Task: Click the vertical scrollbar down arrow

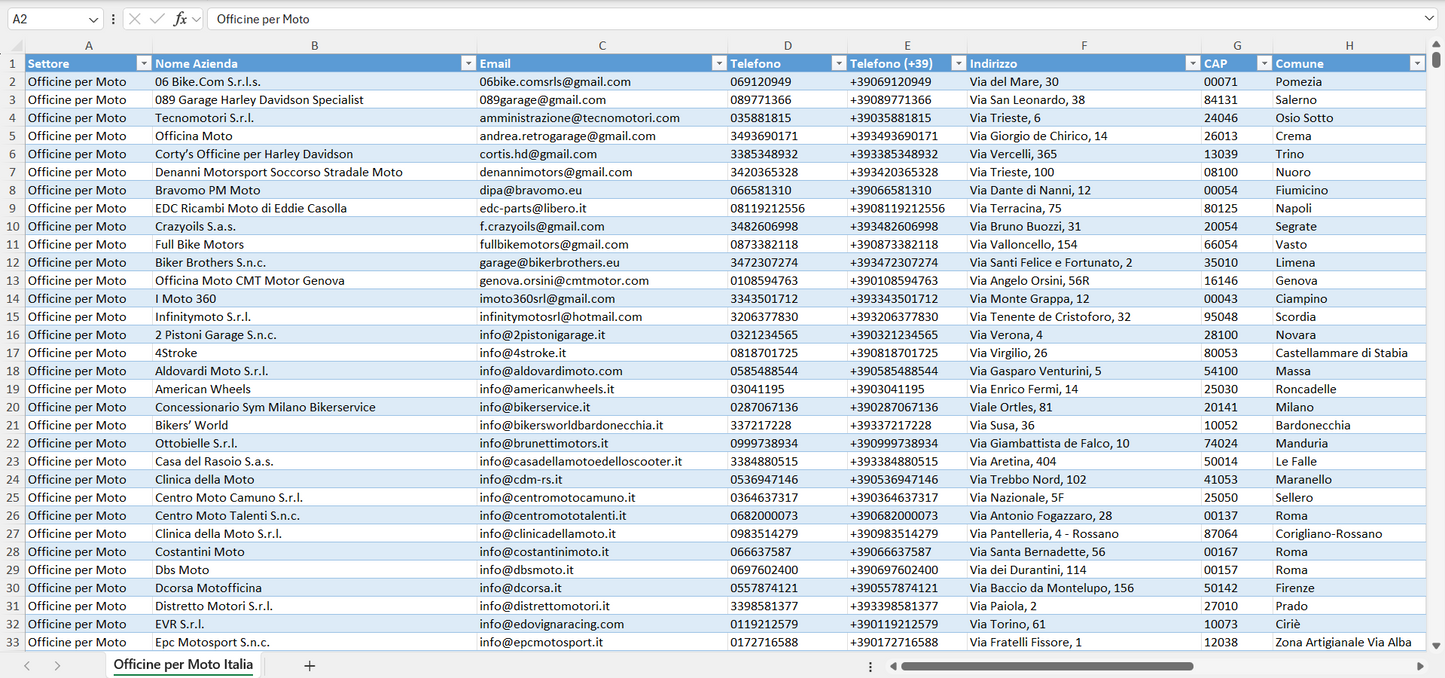Action: tap(1436, 646)
